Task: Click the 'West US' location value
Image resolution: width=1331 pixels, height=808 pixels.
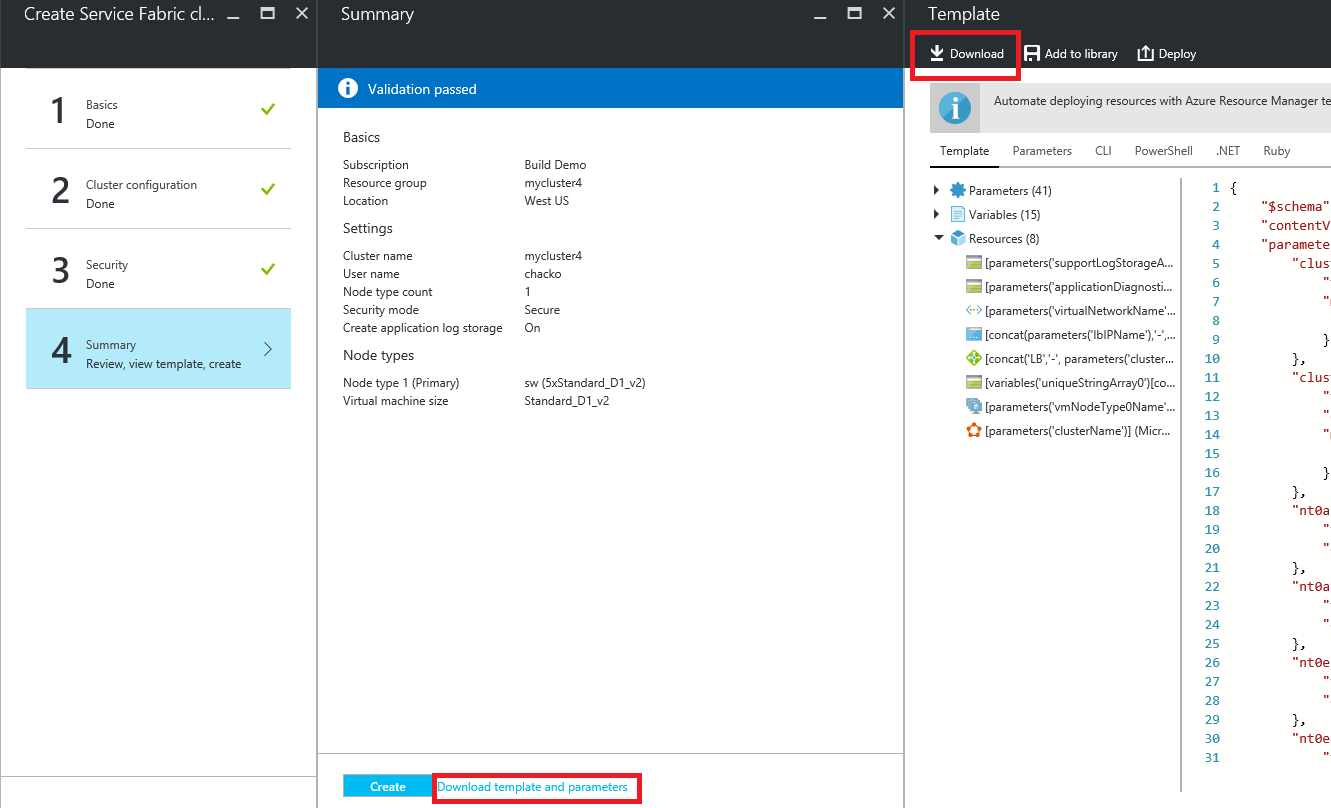Action: tap(546, 201)
